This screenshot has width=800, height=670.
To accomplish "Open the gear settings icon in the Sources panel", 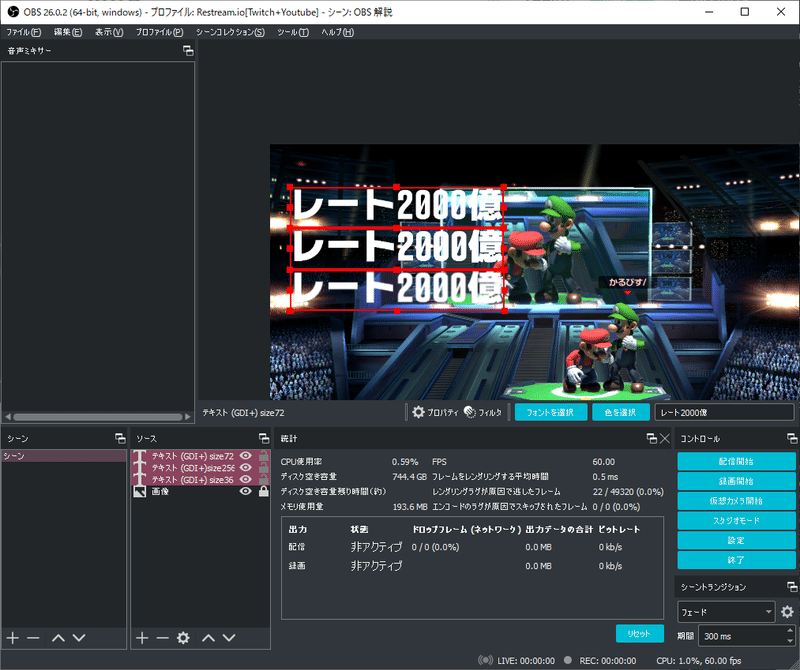I will (183, 638).
